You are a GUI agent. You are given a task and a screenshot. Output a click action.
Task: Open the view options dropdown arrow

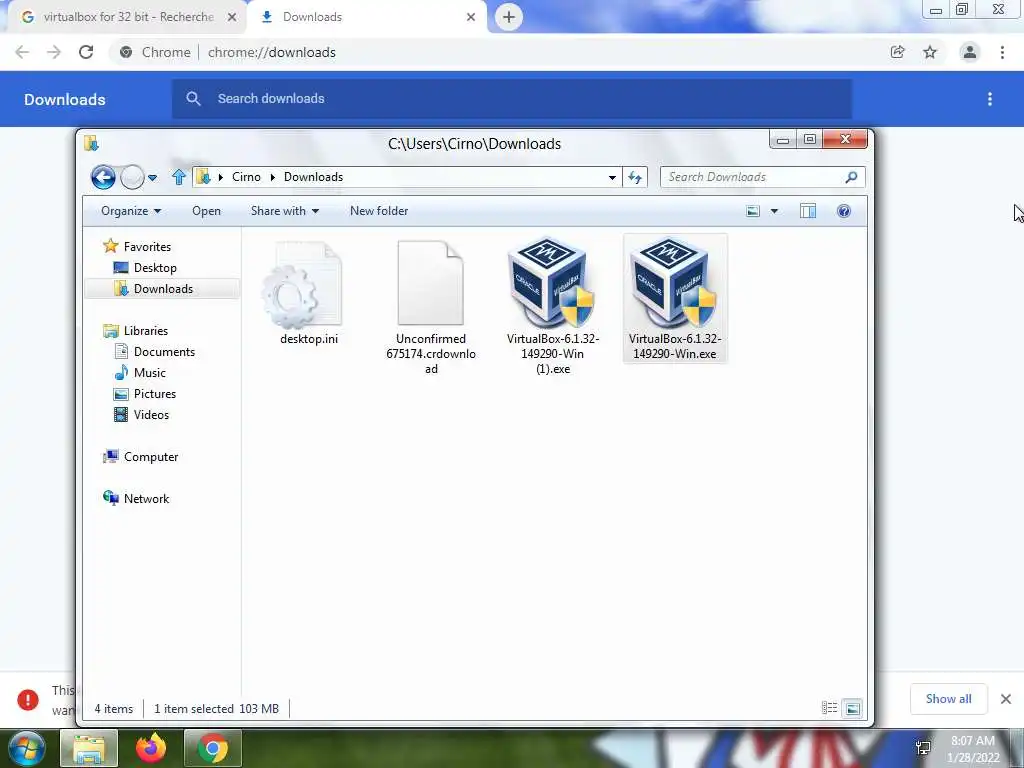(x=775, y=211)
